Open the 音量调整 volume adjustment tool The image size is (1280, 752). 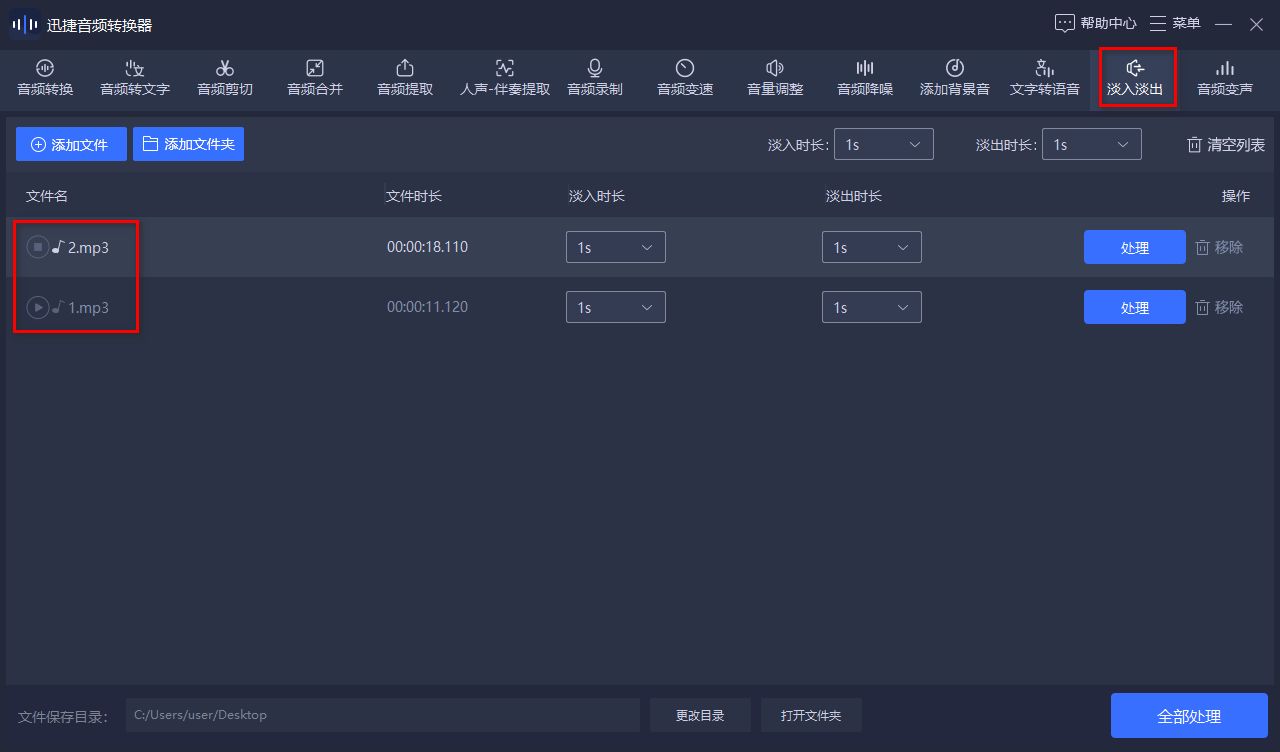pos(775,78)
